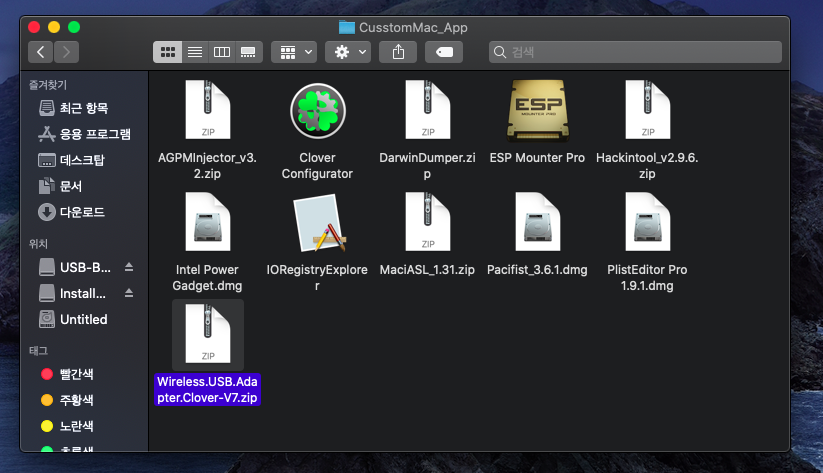The height and width of the screenshot is (473, 823).
Task: Select Wireless.USB.Adapter.Clover-V7.zip archive icon
Action: click(207, 334)
